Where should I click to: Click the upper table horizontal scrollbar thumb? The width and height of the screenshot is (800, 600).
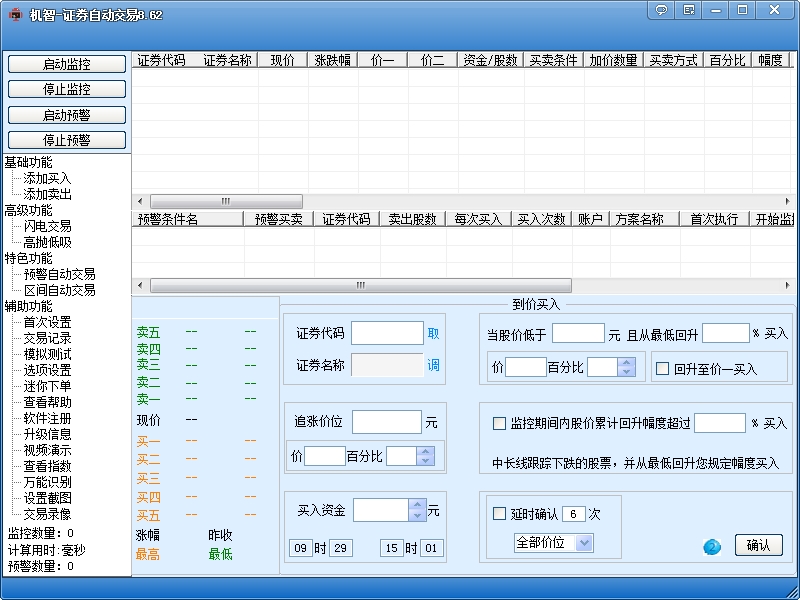226,201
